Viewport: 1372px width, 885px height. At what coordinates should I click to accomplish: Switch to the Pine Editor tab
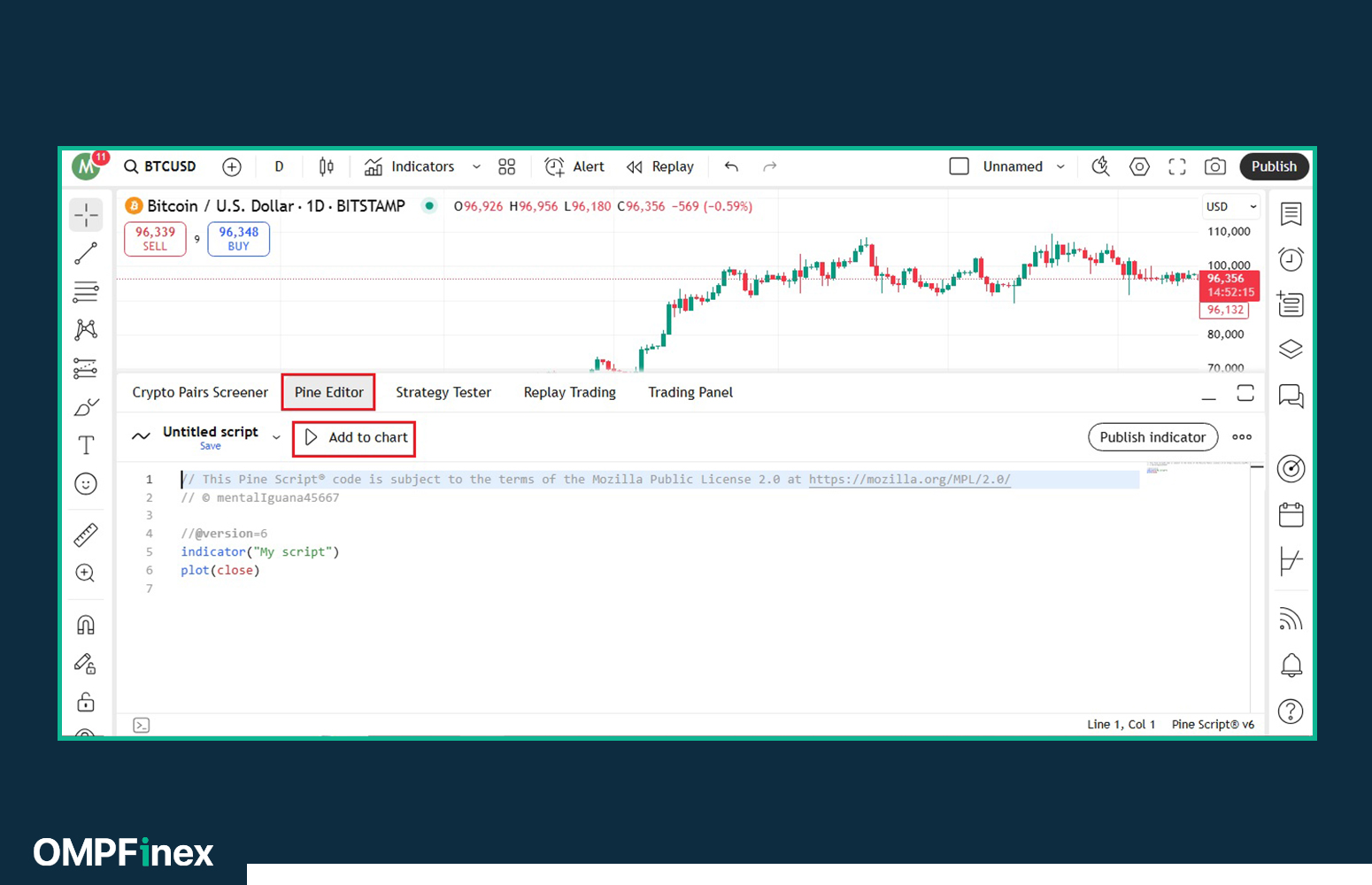point(329,392)
